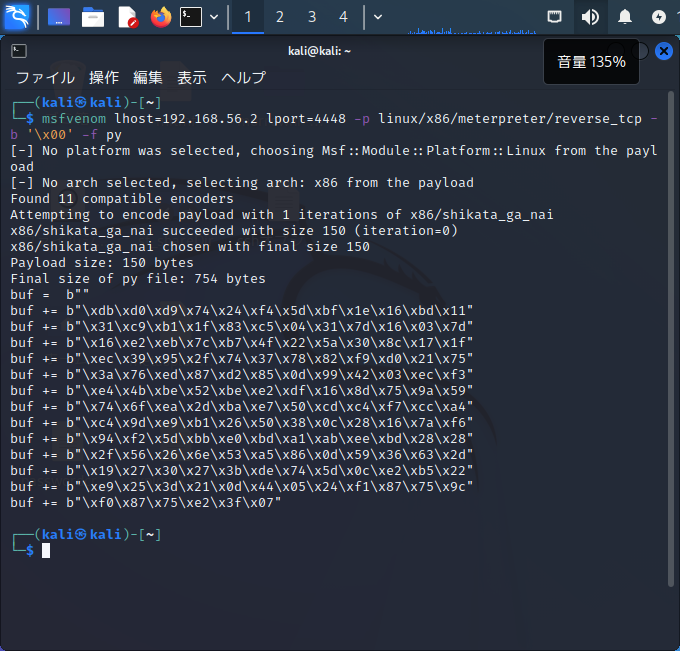Open the ファイル menu
This screenshot has height=651, width=680.
tap(46, 78)
